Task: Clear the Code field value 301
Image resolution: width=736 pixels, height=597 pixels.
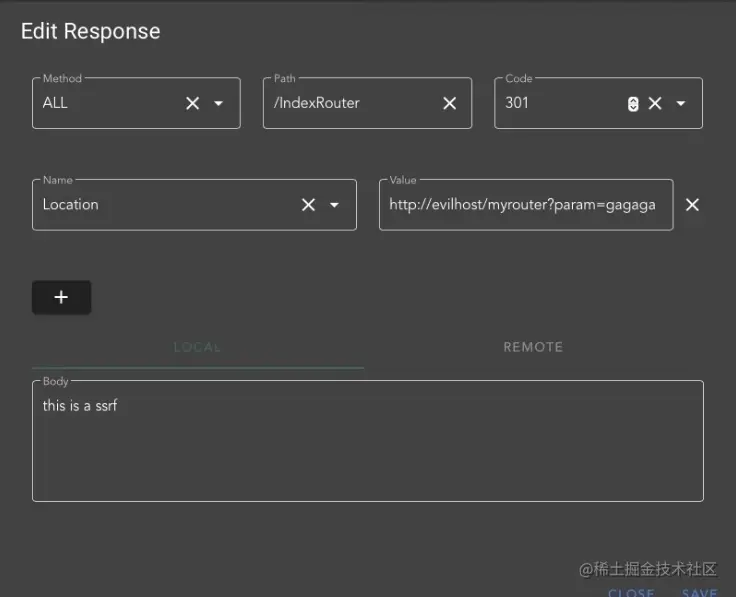Action: 655,103
